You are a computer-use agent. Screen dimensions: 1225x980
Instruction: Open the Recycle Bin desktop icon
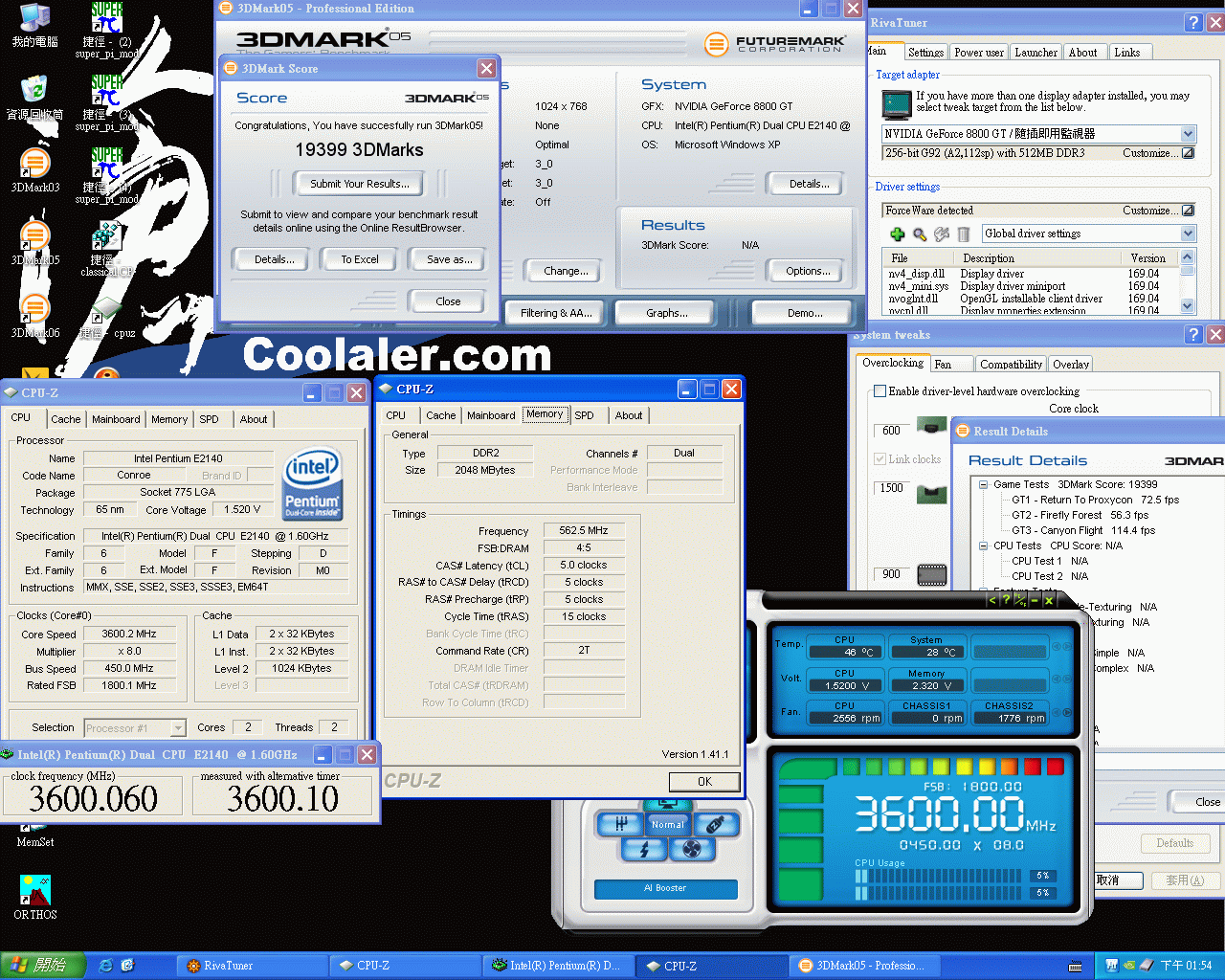(34, 97)
